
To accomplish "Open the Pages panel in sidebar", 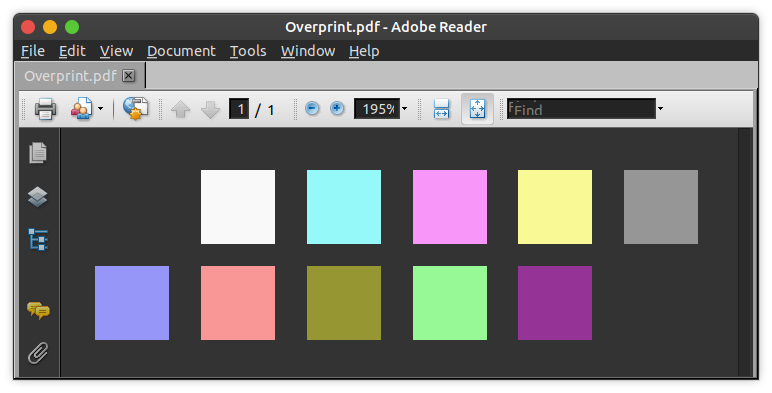I will click(38, 153).
